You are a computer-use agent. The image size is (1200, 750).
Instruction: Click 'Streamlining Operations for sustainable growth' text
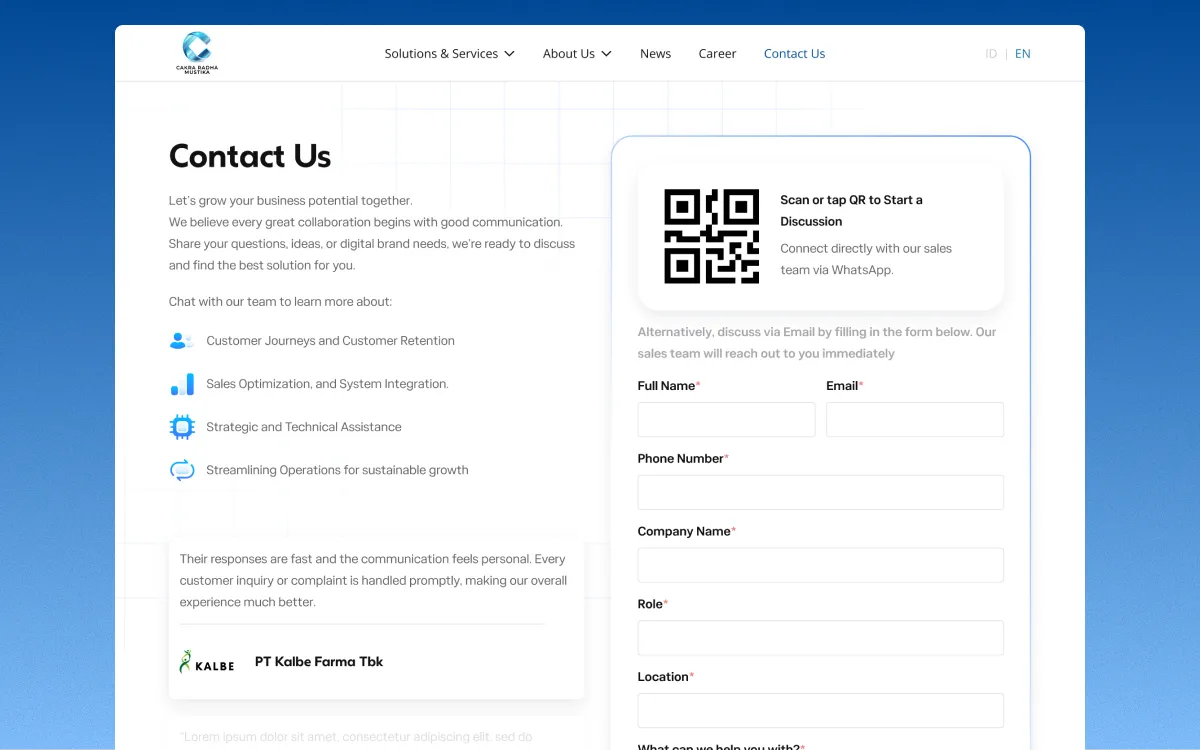337,470
